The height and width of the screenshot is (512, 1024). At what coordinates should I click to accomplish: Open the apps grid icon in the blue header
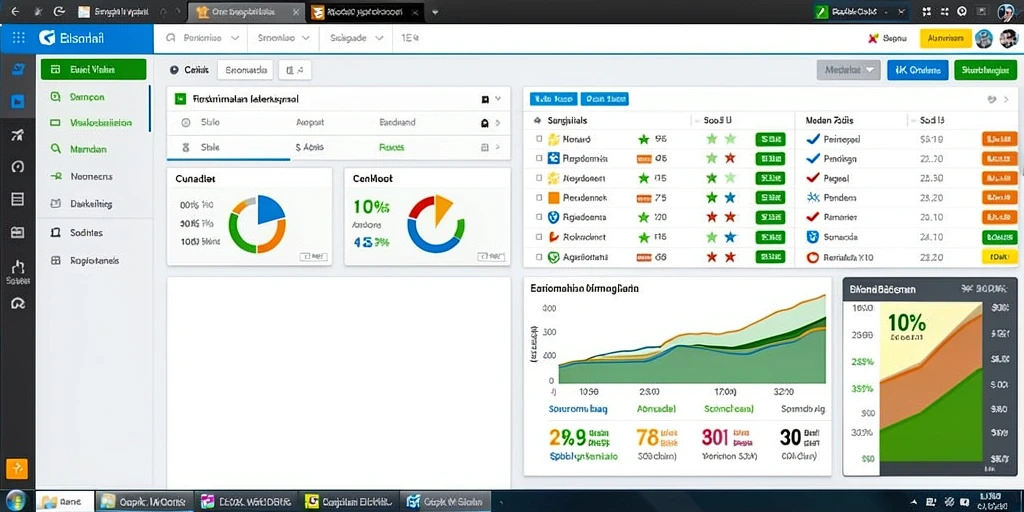(19, 38)
